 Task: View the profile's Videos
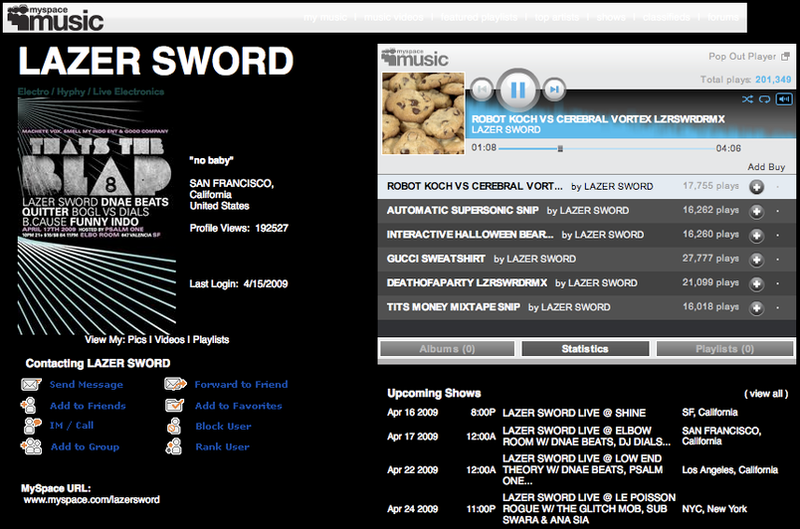click(x=169, y=340)
